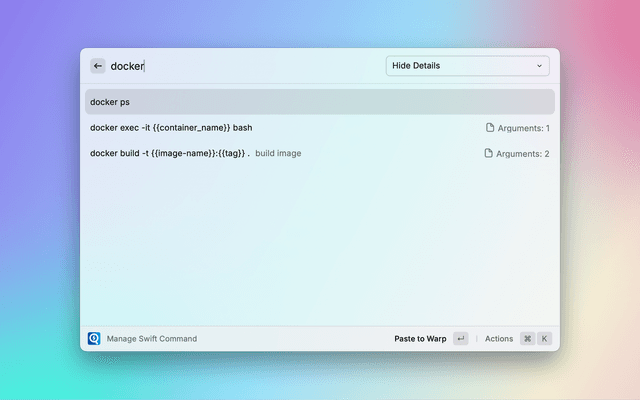Viewport: 640px width, 400px height.
Task: Click the 'build image' description text
Action: 278,153
